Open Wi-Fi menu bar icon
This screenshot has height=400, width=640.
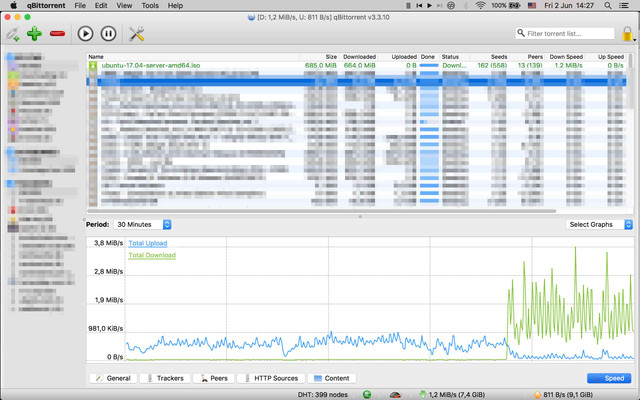(480, 5)
